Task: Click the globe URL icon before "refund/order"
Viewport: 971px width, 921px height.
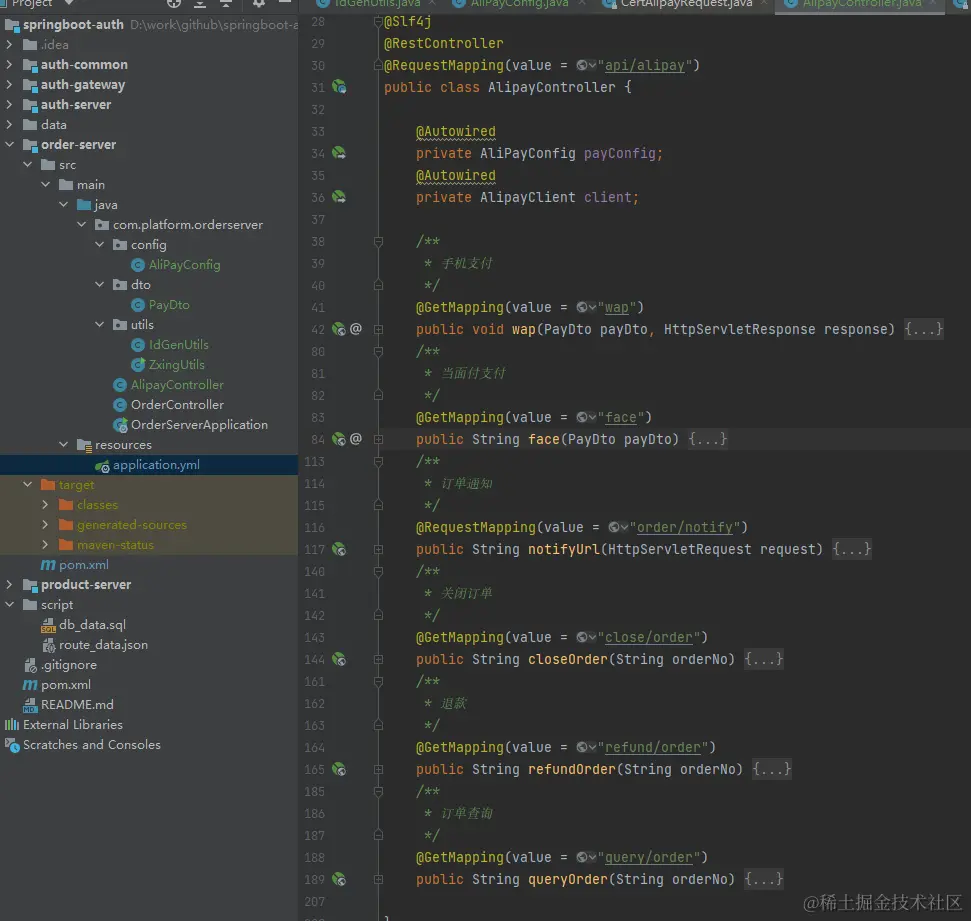Action: point(586,748)
